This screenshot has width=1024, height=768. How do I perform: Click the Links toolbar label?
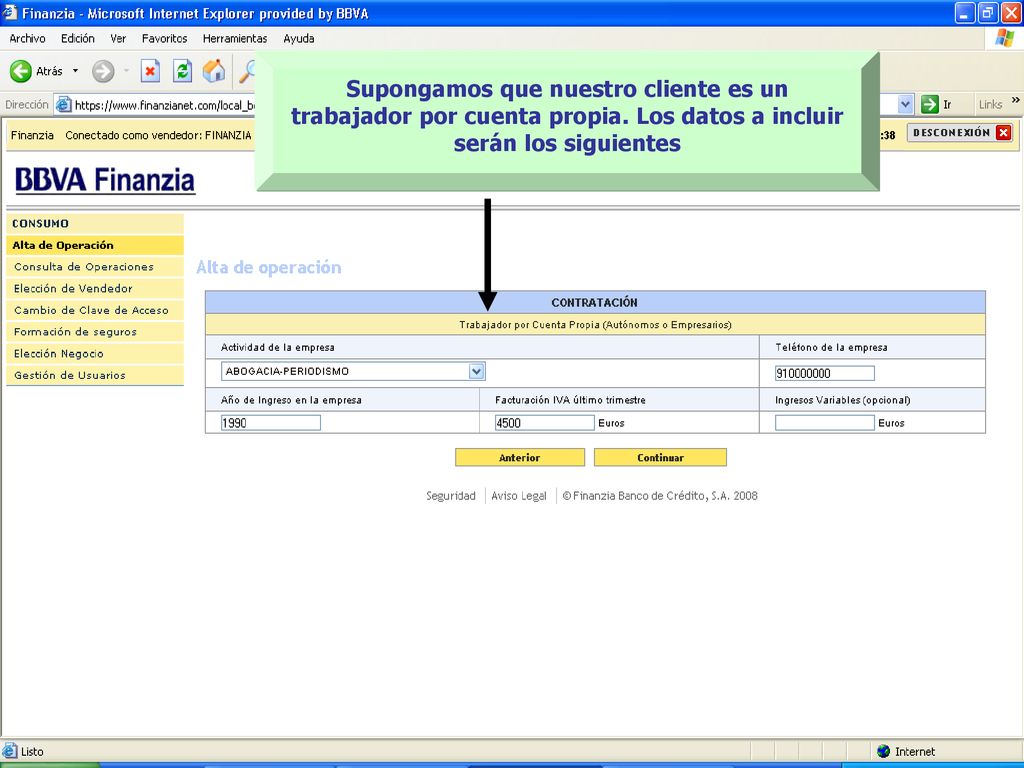(990, 104)
